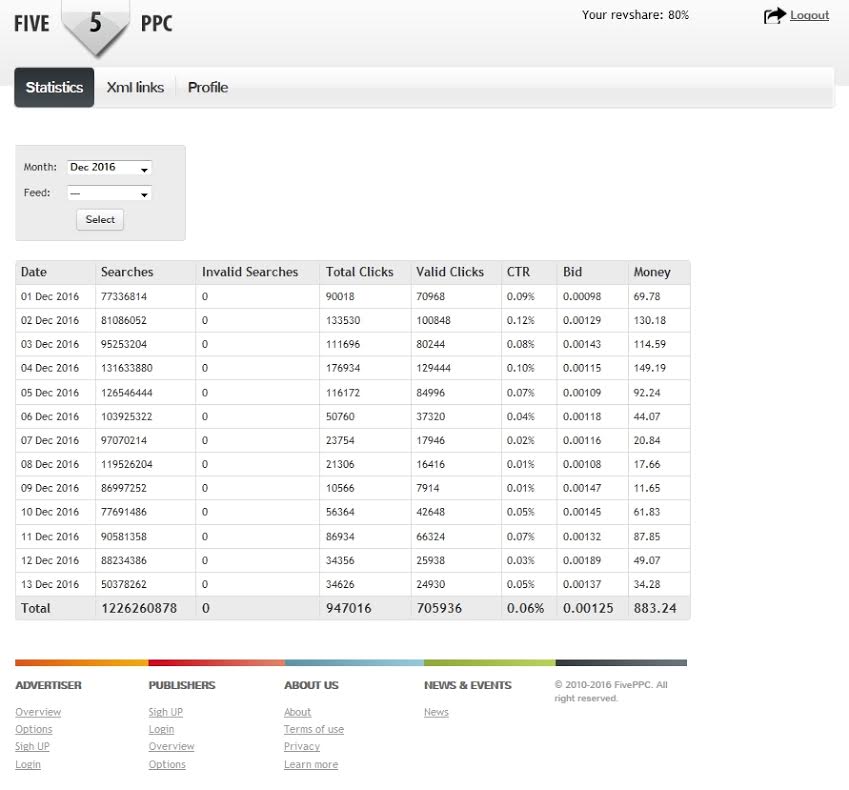This screenshot has height=790, width=849.
Task: Click the logout arrow icon
Action: click(775, 15)
